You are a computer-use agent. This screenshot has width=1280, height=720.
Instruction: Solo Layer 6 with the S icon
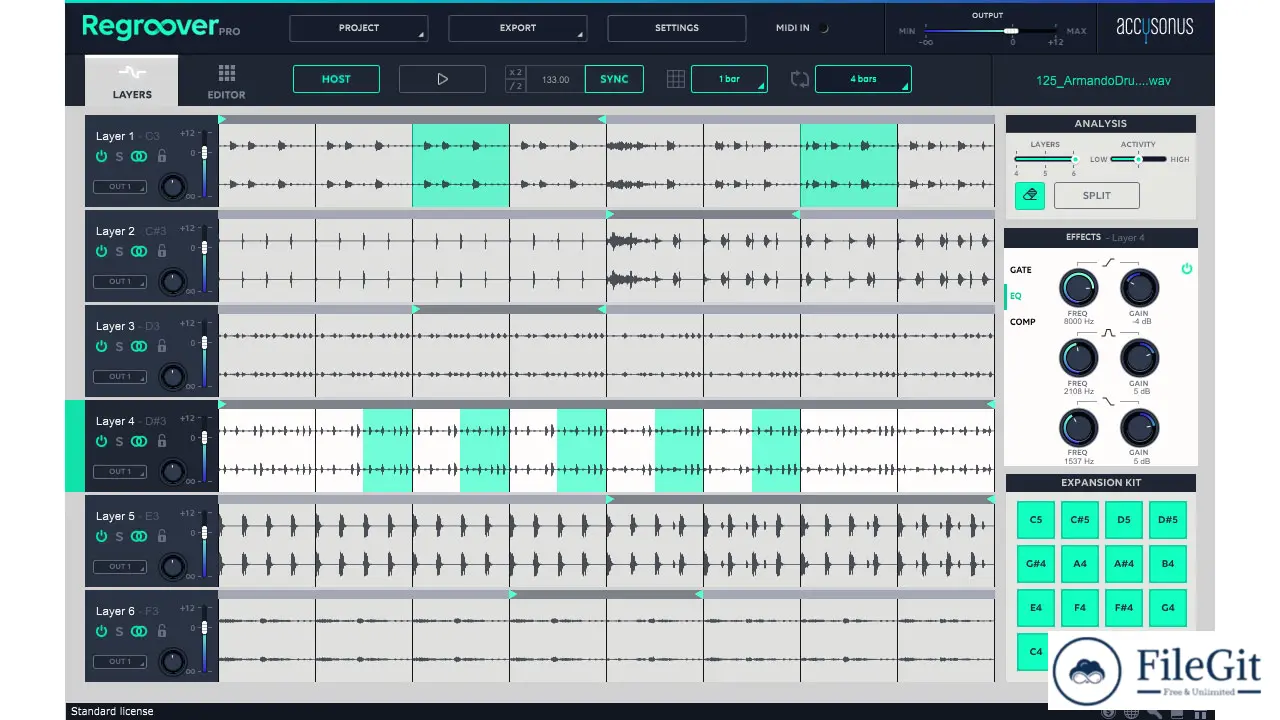point(119,631)
